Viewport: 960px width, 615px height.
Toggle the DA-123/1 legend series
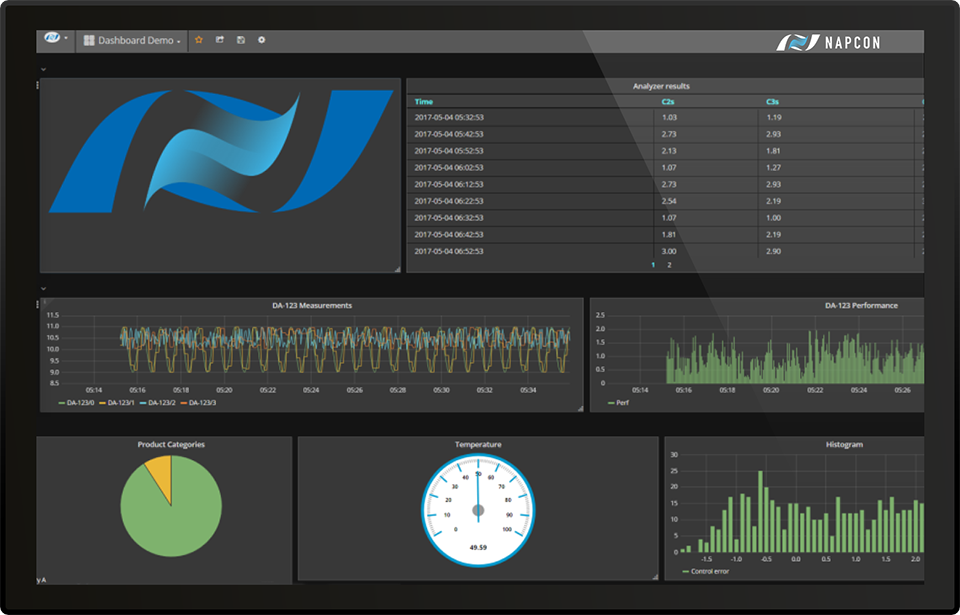click(119, 402)
